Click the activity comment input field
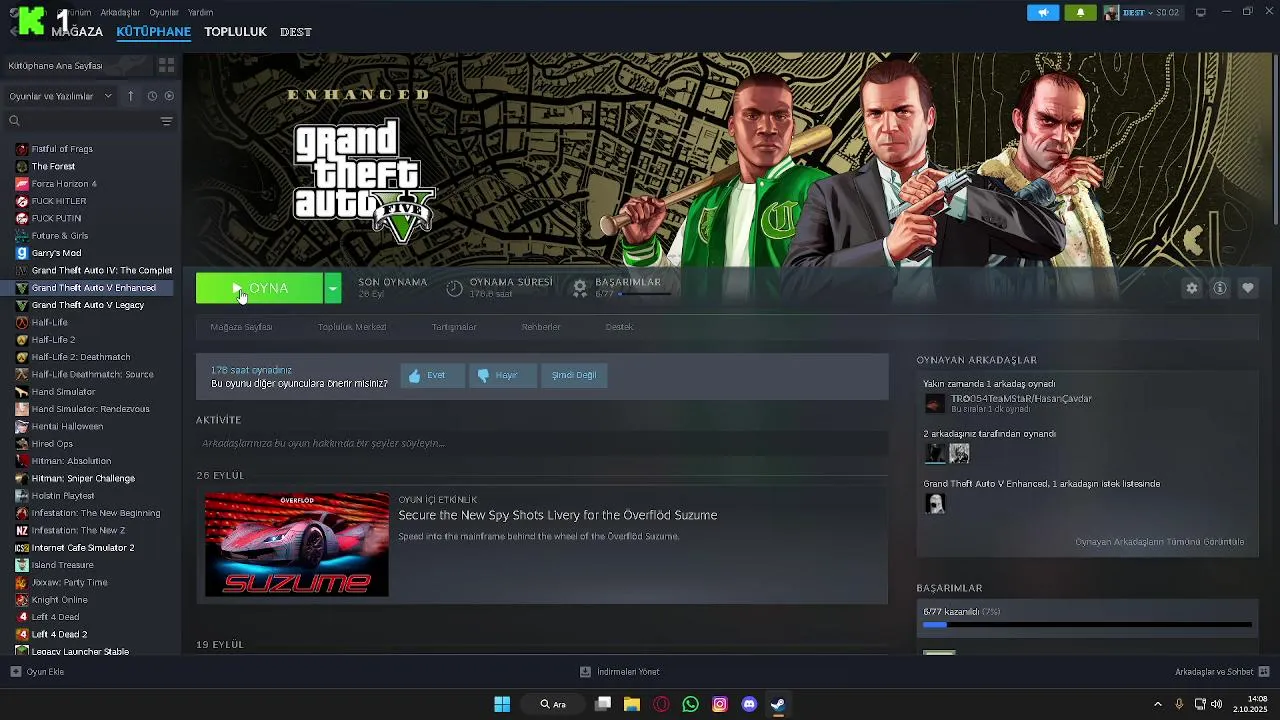The height and width of the screenshot is (720, 1280). coord(542,443)
